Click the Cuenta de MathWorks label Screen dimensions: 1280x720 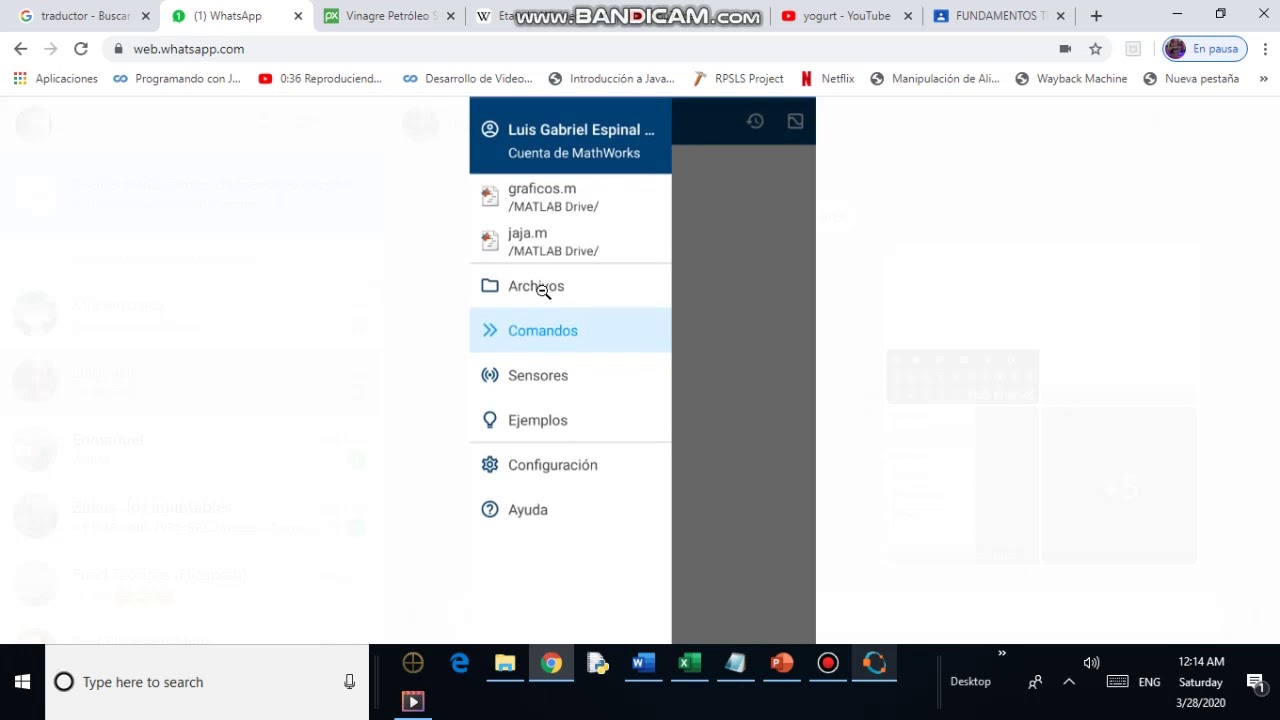(x=574, y=153)
